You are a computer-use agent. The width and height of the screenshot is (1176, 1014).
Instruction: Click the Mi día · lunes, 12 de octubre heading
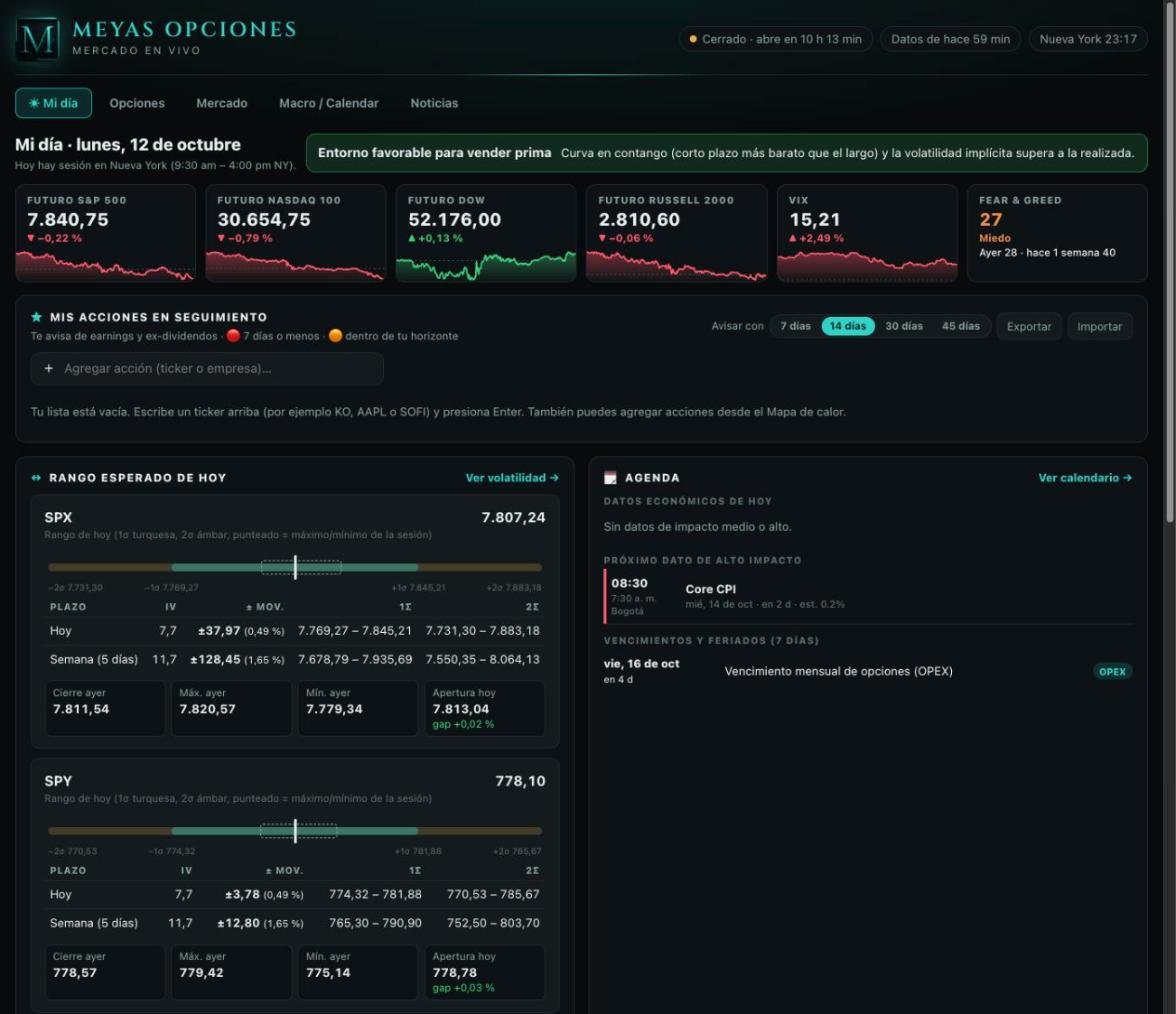click(128, 145)
